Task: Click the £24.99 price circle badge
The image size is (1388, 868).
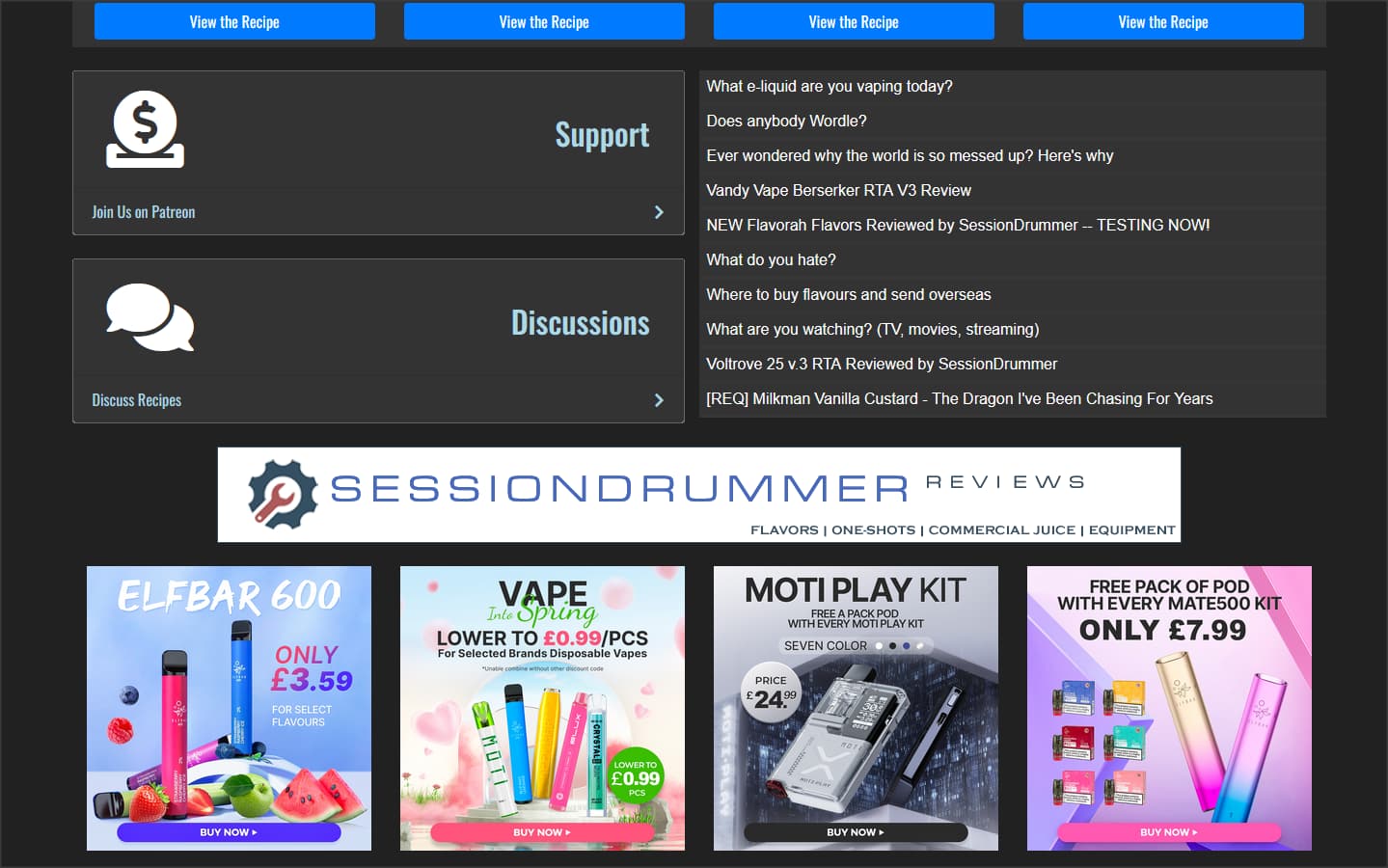Action: [x=772, y=693]
